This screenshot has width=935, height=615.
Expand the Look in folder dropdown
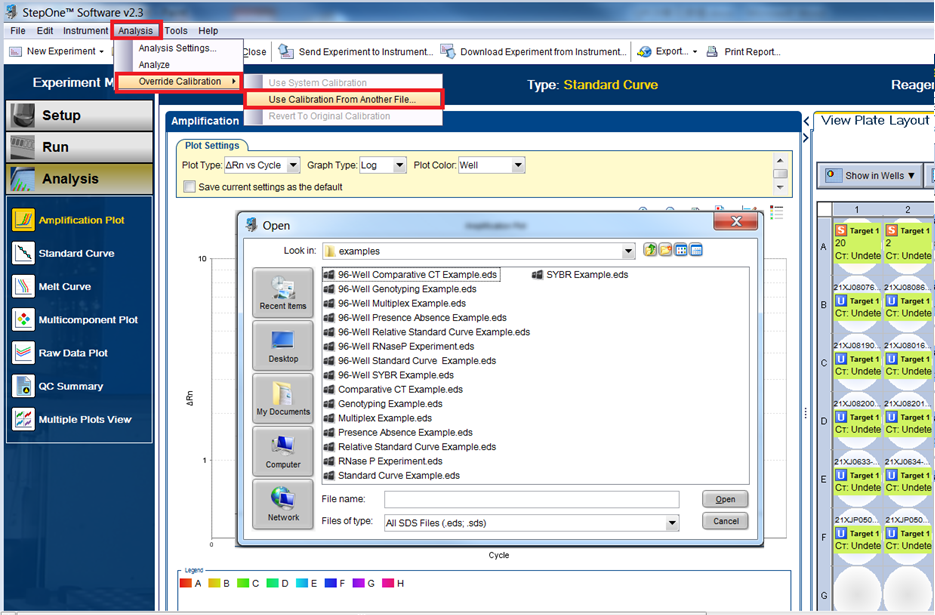[x=628, y=251]
